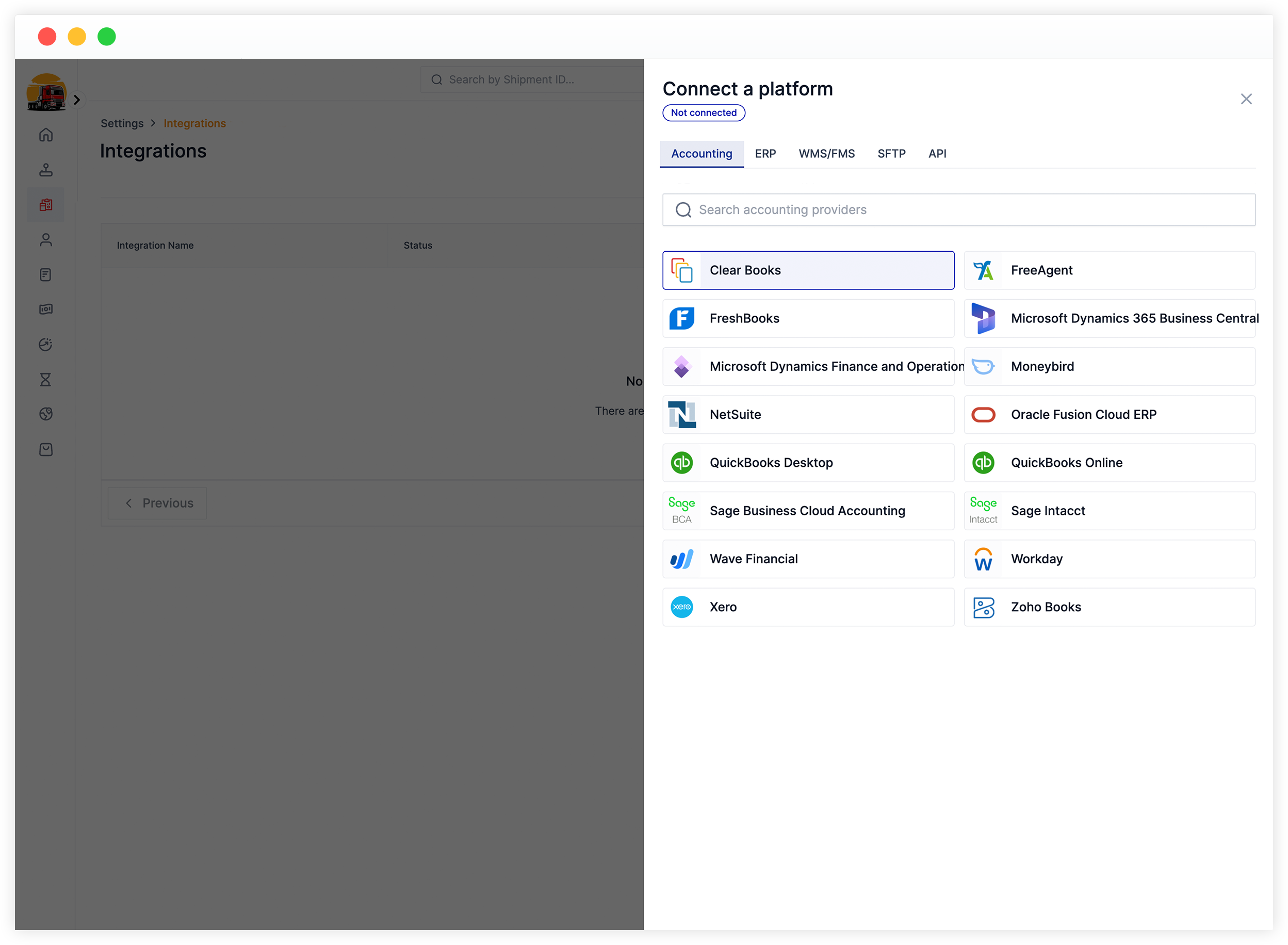1288x945 pixels.
Task: Switch to the ERP tab
Action: (765, 154)
